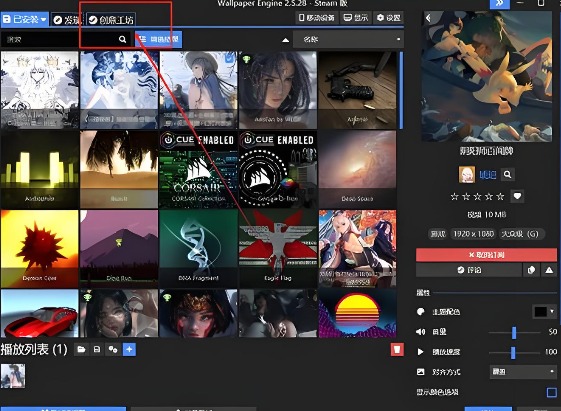
Task: Open the Installed tab dropdown
Action: point(24,19)
